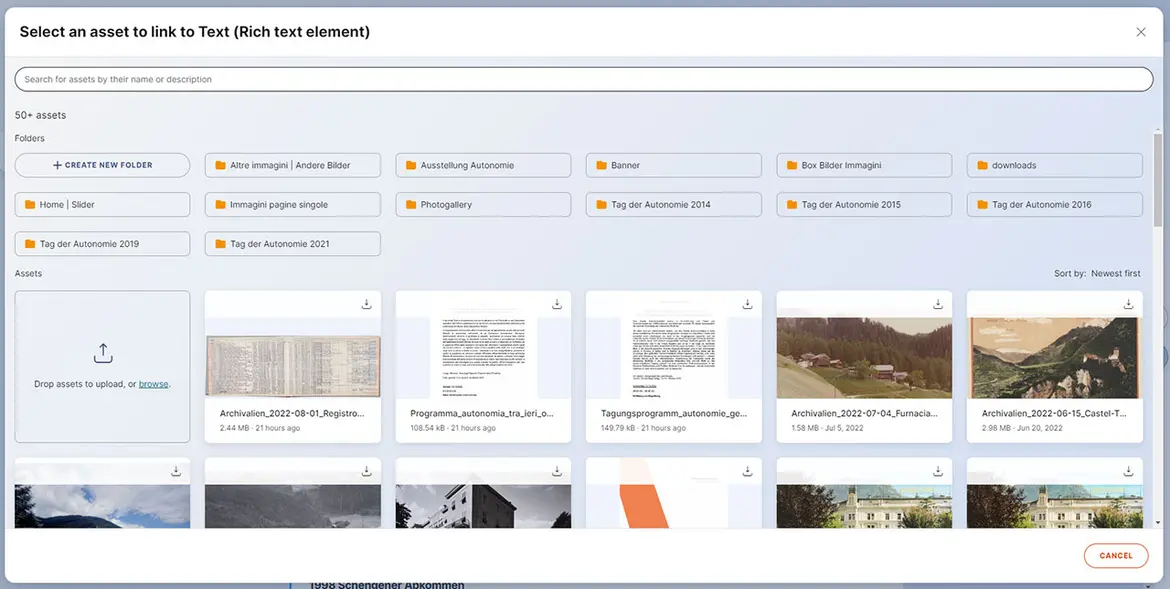Download the Programma_autonomia document
This screenshot has width=1170, height=589.
point(557,304)
